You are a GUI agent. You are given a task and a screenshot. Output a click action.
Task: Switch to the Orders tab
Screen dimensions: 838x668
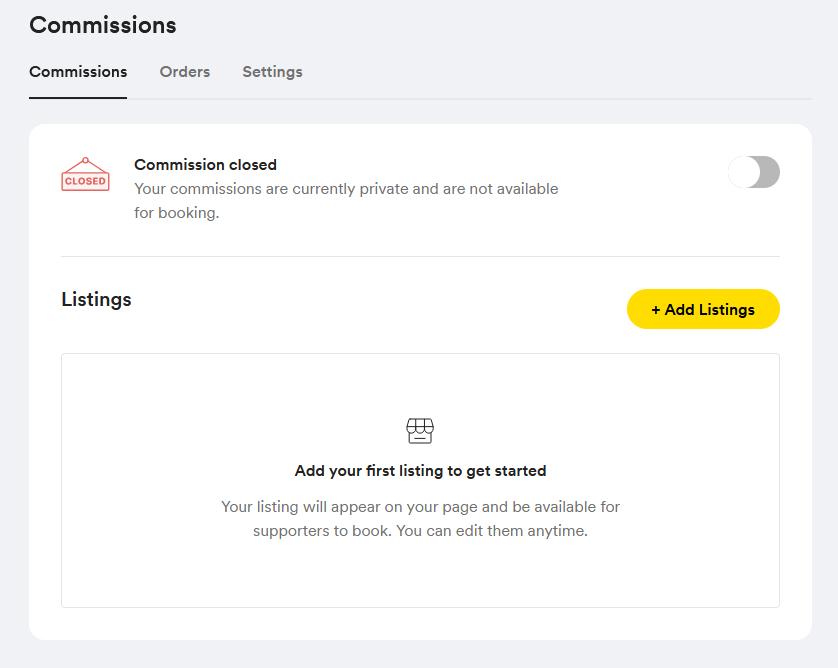[x=185, y=72]
